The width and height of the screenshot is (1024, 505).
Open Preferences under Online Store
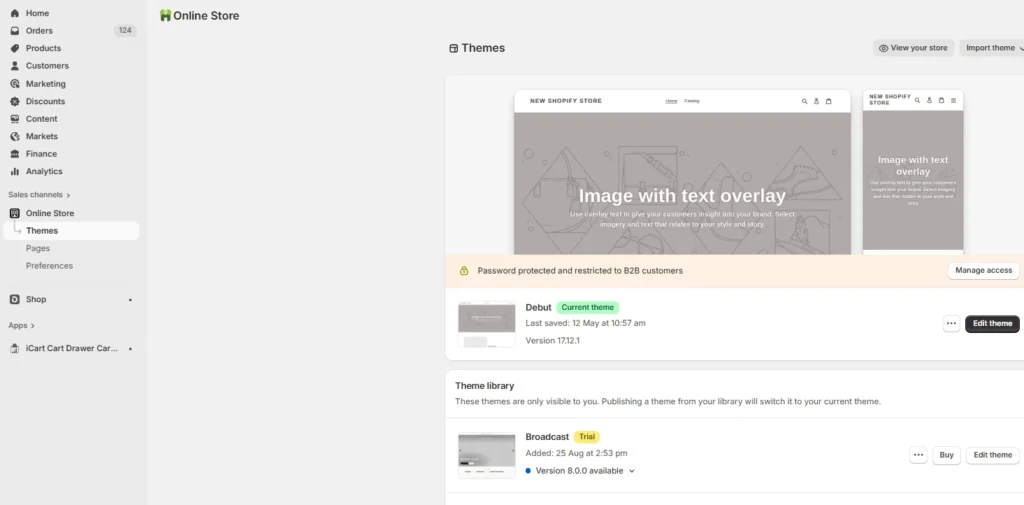pyautogui.click(x=49, y=266)
